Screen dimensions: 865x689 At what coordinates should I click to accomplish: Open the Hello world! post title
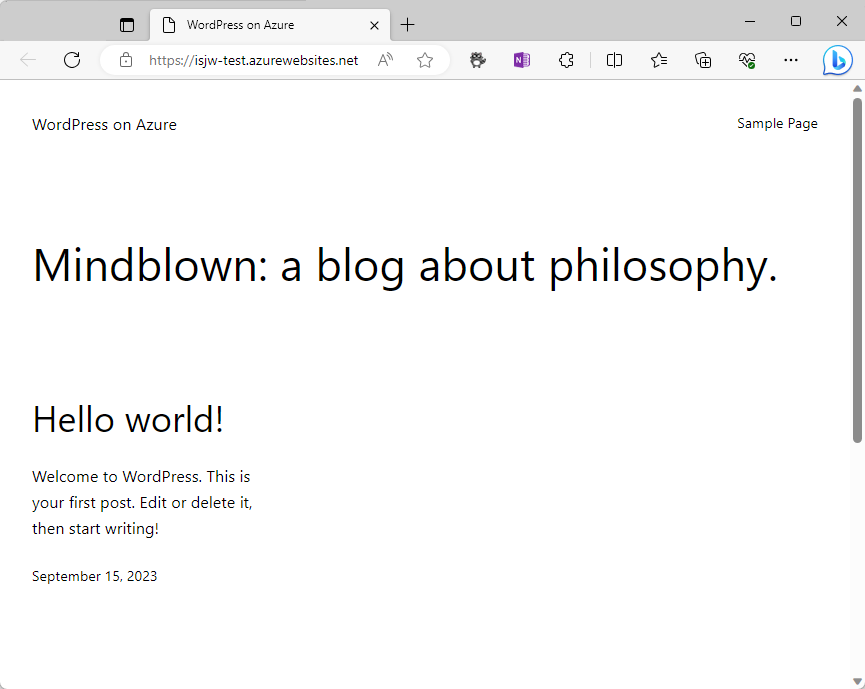(x=128, y=419)
